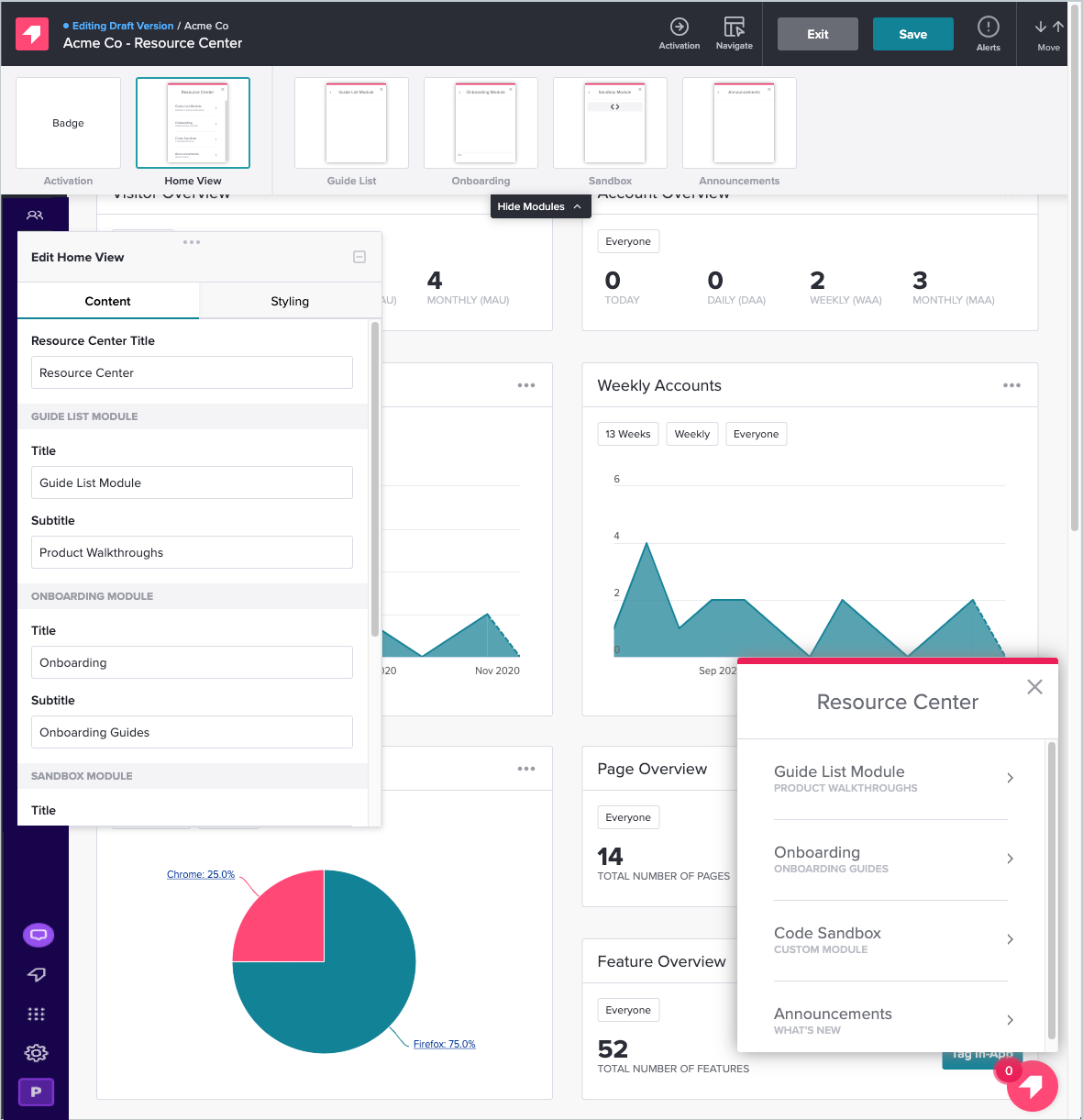This screenshot has height=1120, width=1083.
Task: Close the Resource Center preview
Action: click(x=1034, y=687)
